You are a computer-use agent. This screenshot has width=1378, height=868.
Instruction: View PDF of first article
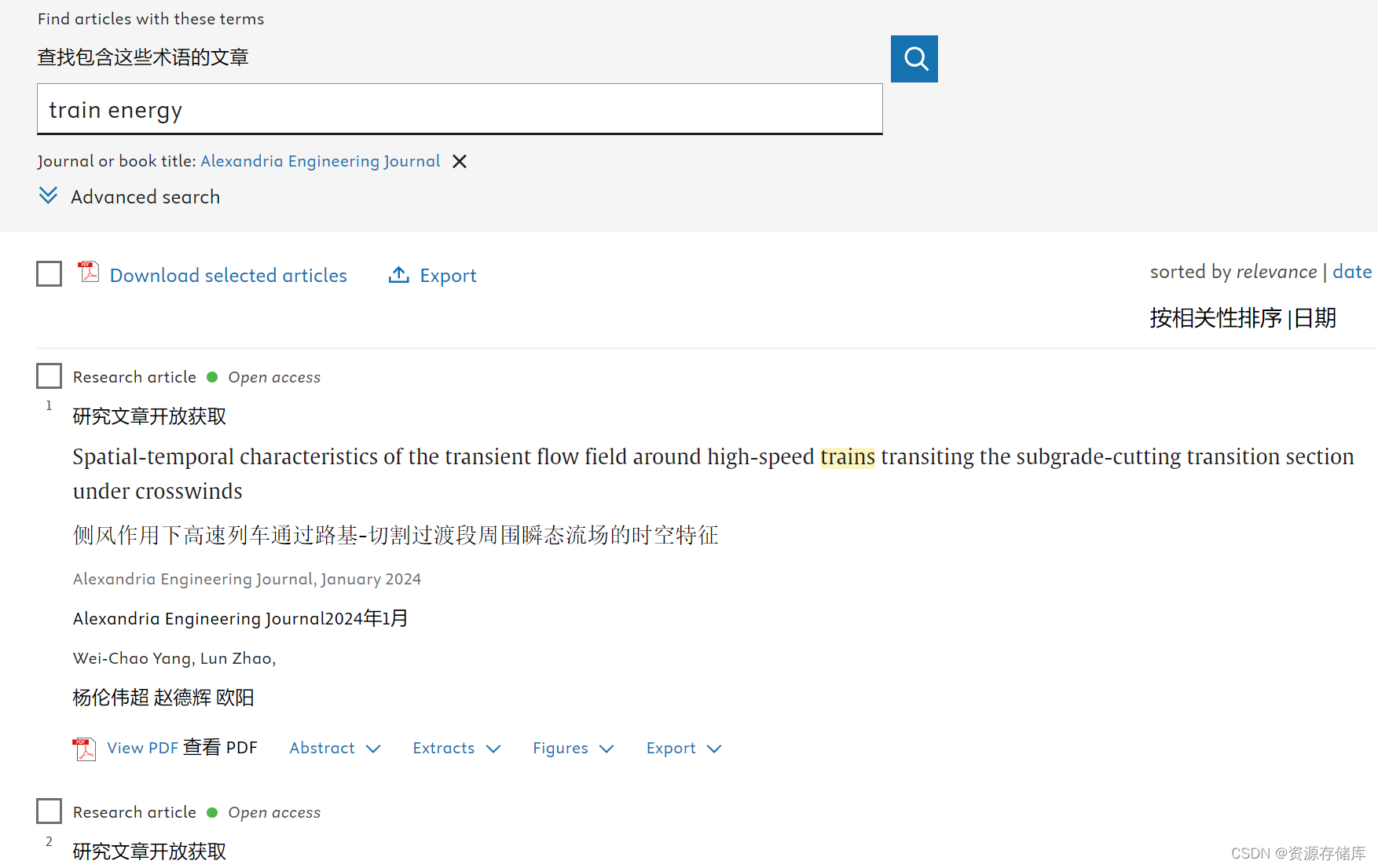tap(143, 748)
